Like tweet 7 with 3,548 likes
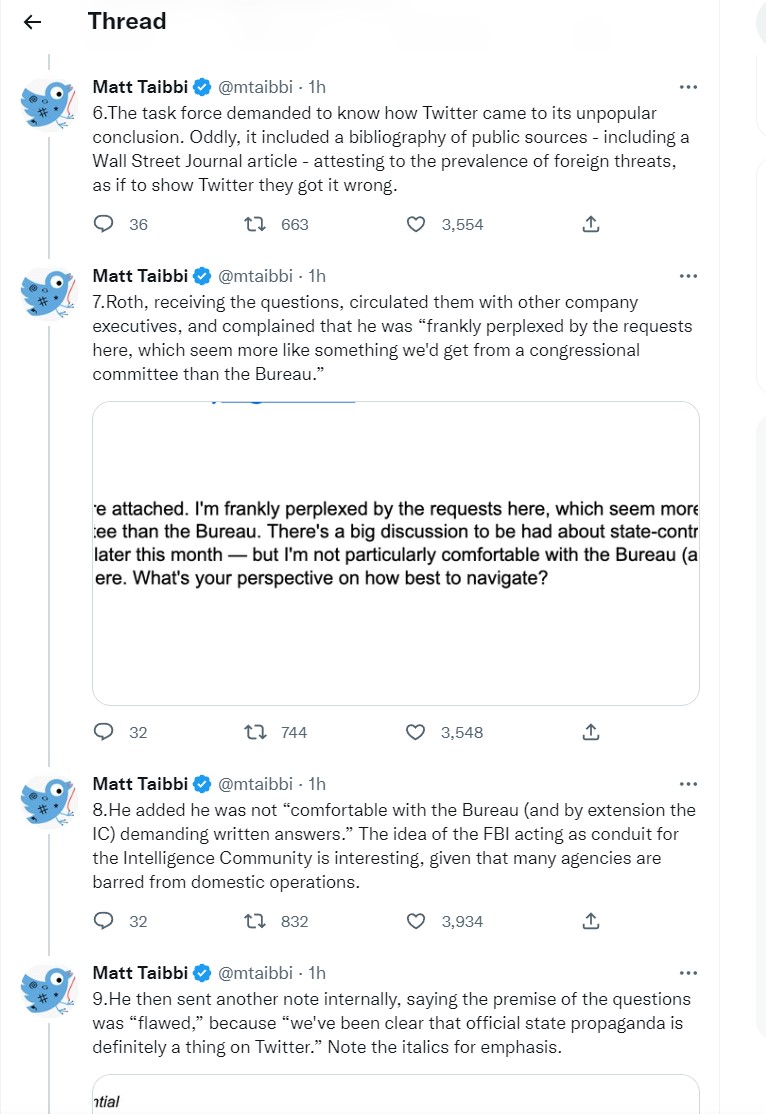 click(416, 732)
